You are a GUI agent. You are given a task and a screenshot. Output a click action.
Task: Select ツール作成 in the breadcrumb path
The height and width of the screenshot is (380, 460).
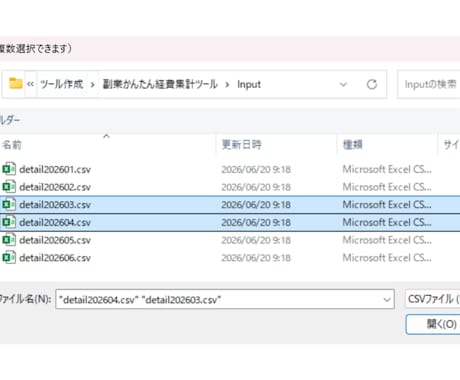(62, 84)
